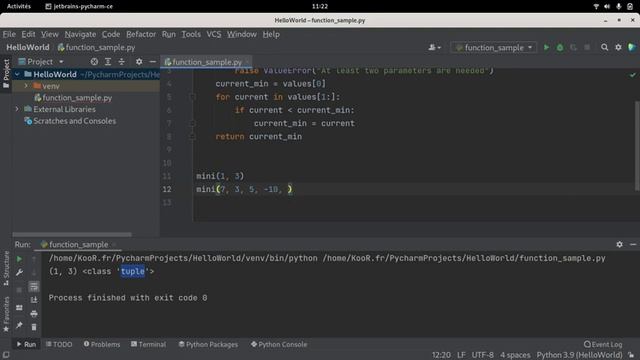Screen dimensions: 640x360
Task: Open the TODO tool tab
Action: (59, 344)
